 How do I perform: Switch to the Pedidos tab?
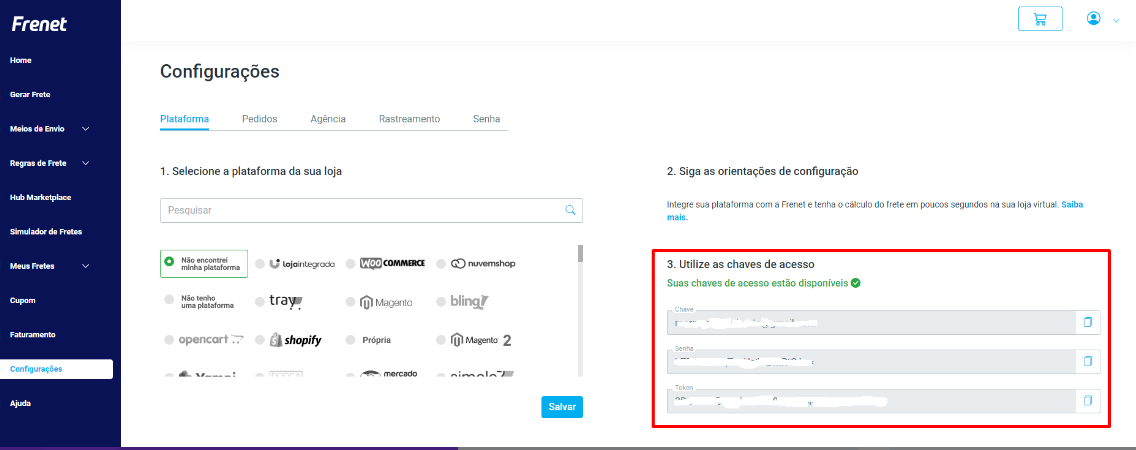[259, 119]
